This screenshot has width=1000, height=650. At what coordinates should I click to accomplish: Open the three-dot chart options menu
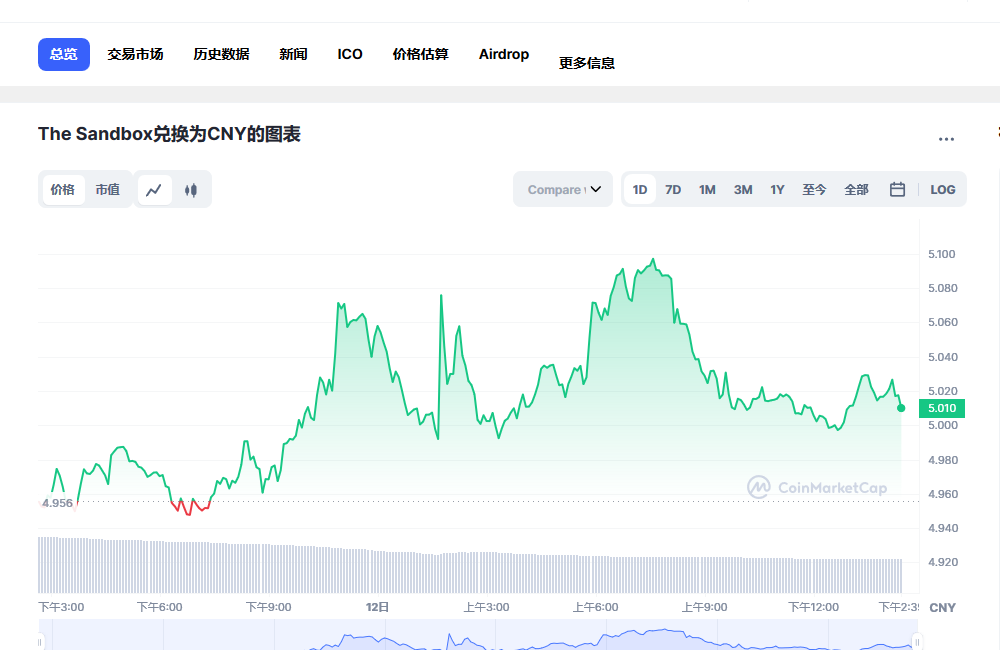(946, 139)
